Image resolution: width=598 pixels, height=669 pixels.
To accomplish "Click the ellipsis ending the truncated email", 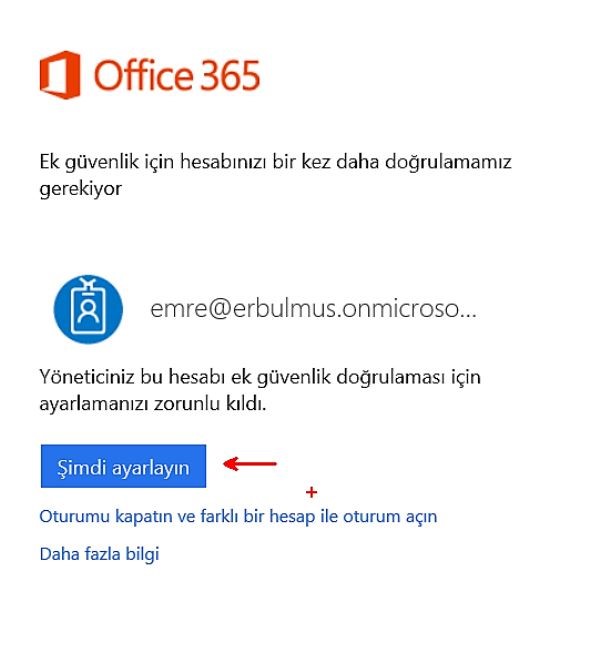I will click(x=467, y=315).
